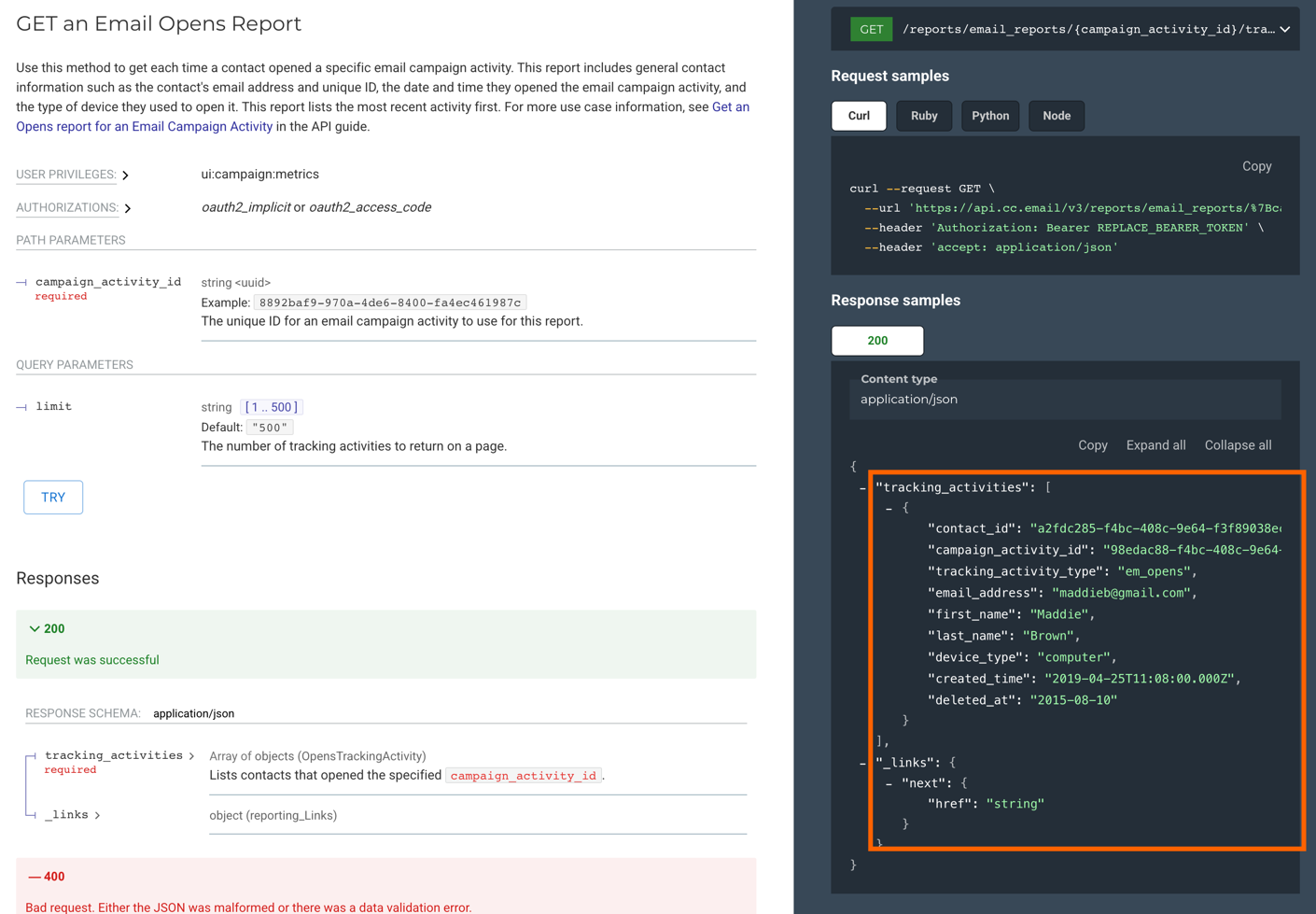Viewport: 1316px width, 914px height.
Task: Expand the 400 response section
Action: pos(35,877)
